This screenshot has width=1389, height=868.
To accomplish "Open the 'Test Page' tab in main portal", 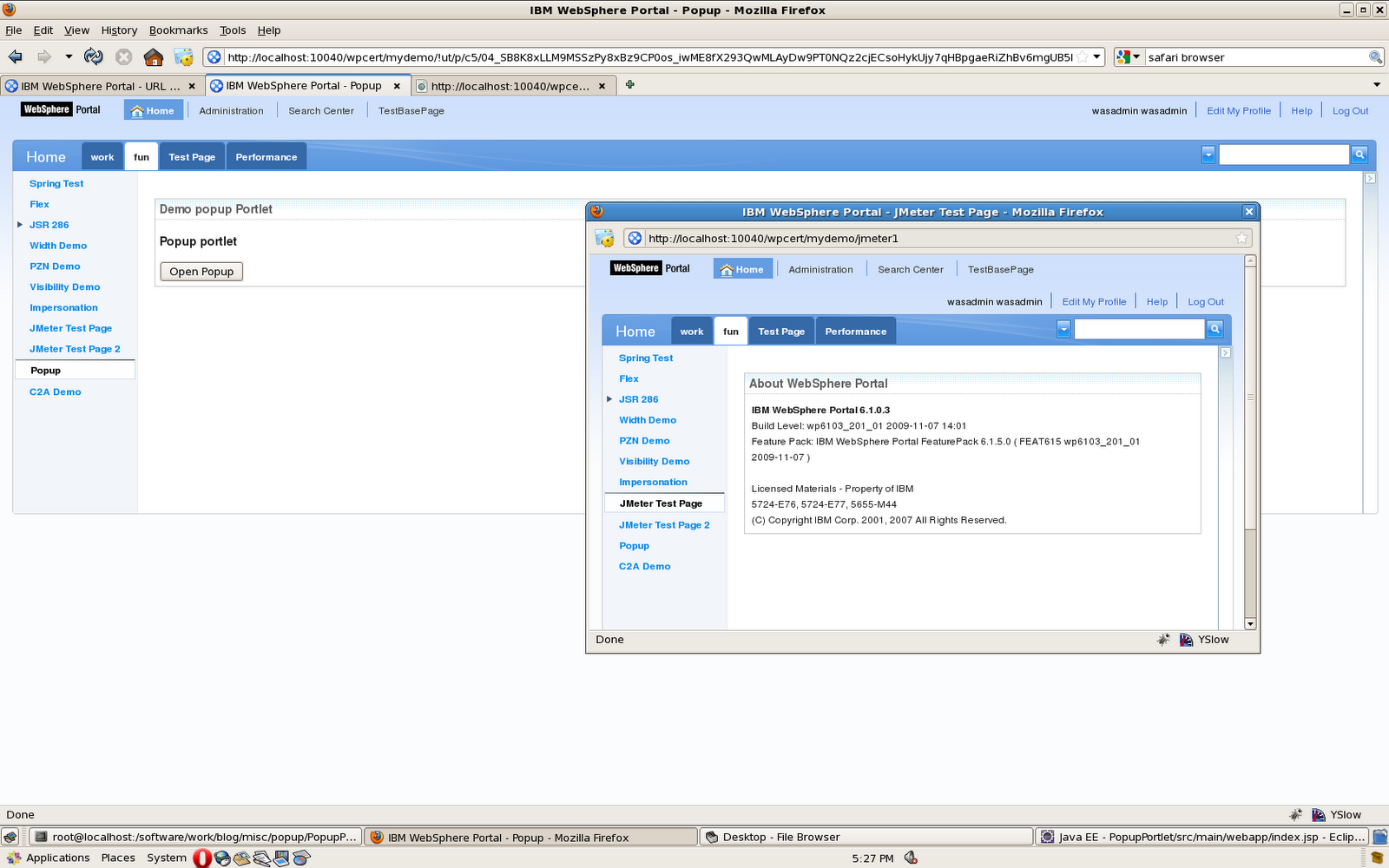I will 192,157.
